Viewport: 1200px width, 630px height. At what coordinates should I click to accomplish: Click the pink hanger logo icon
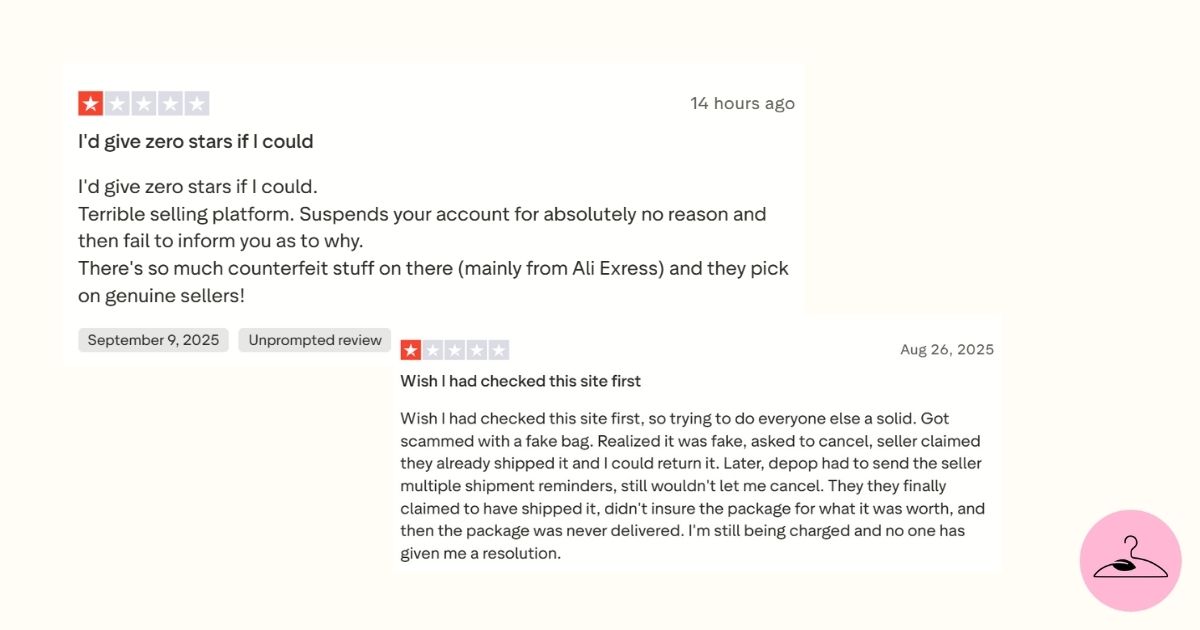coord(1130,560)
